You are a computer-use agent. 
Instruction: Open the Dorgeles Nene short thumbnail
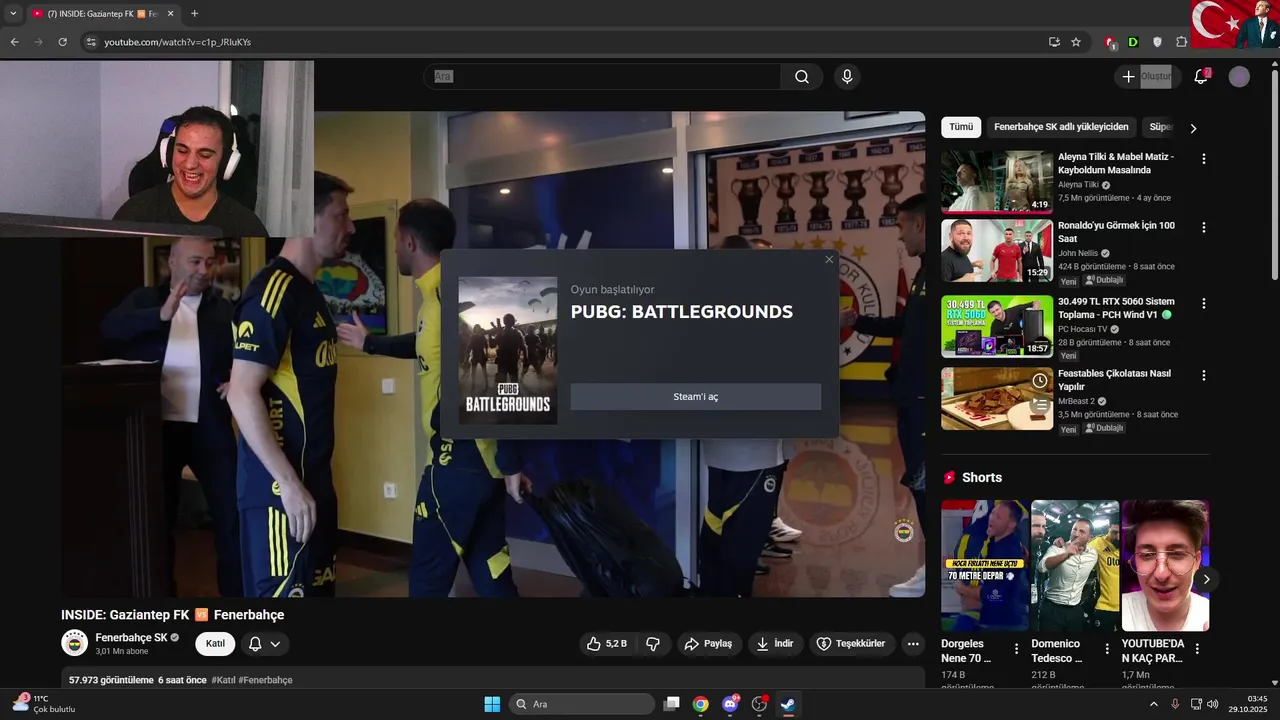pyautogui.click(x=985, y=566)
